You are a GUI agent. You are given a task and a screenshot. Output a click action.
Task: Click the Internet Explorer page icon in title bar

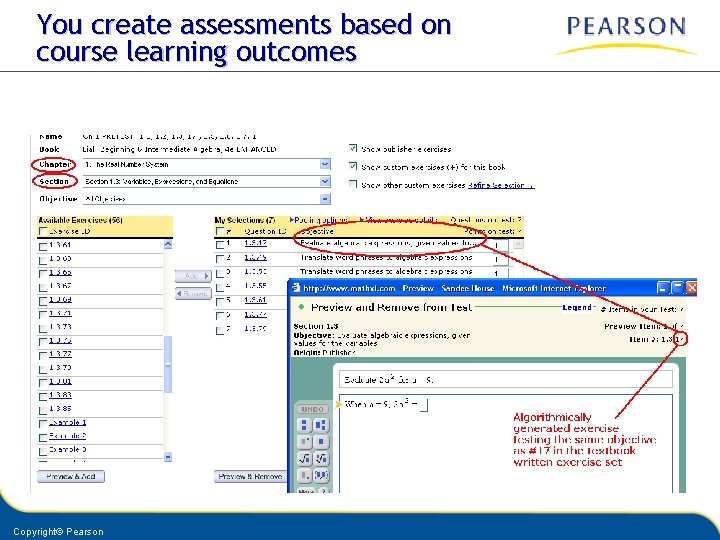coord(296,288)
